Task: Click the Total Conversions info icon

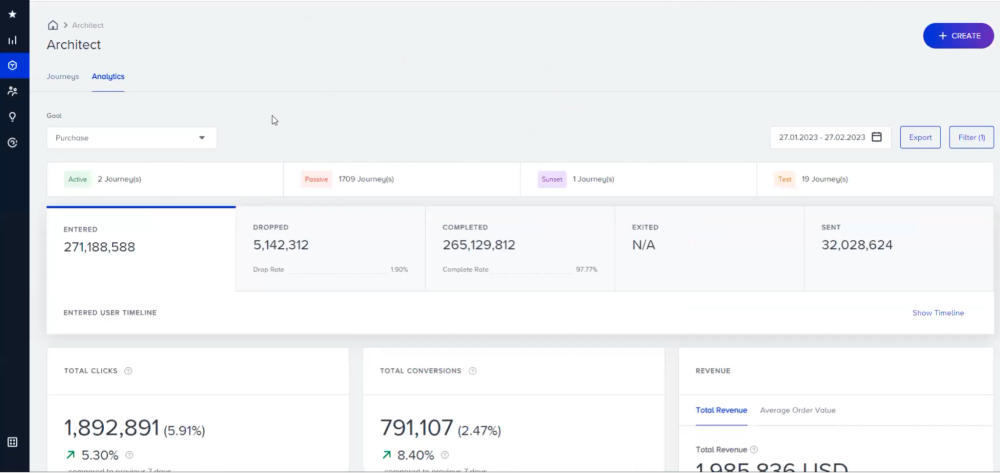Action: click(472, 371)
